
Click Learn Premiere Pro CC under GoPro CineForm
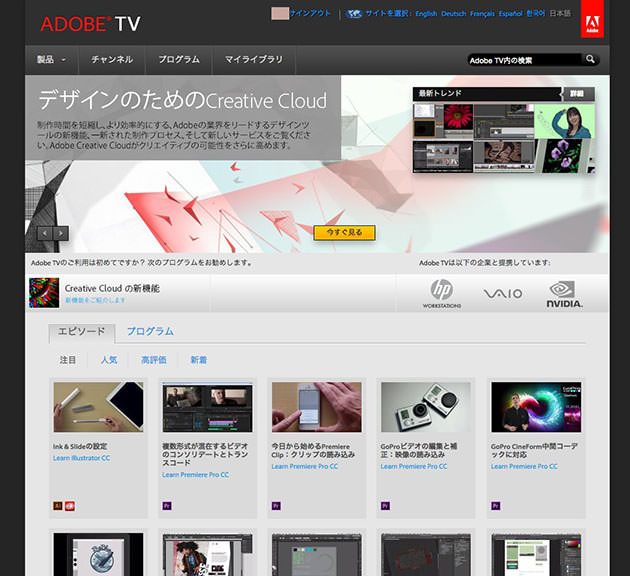[x=524, y=466]
